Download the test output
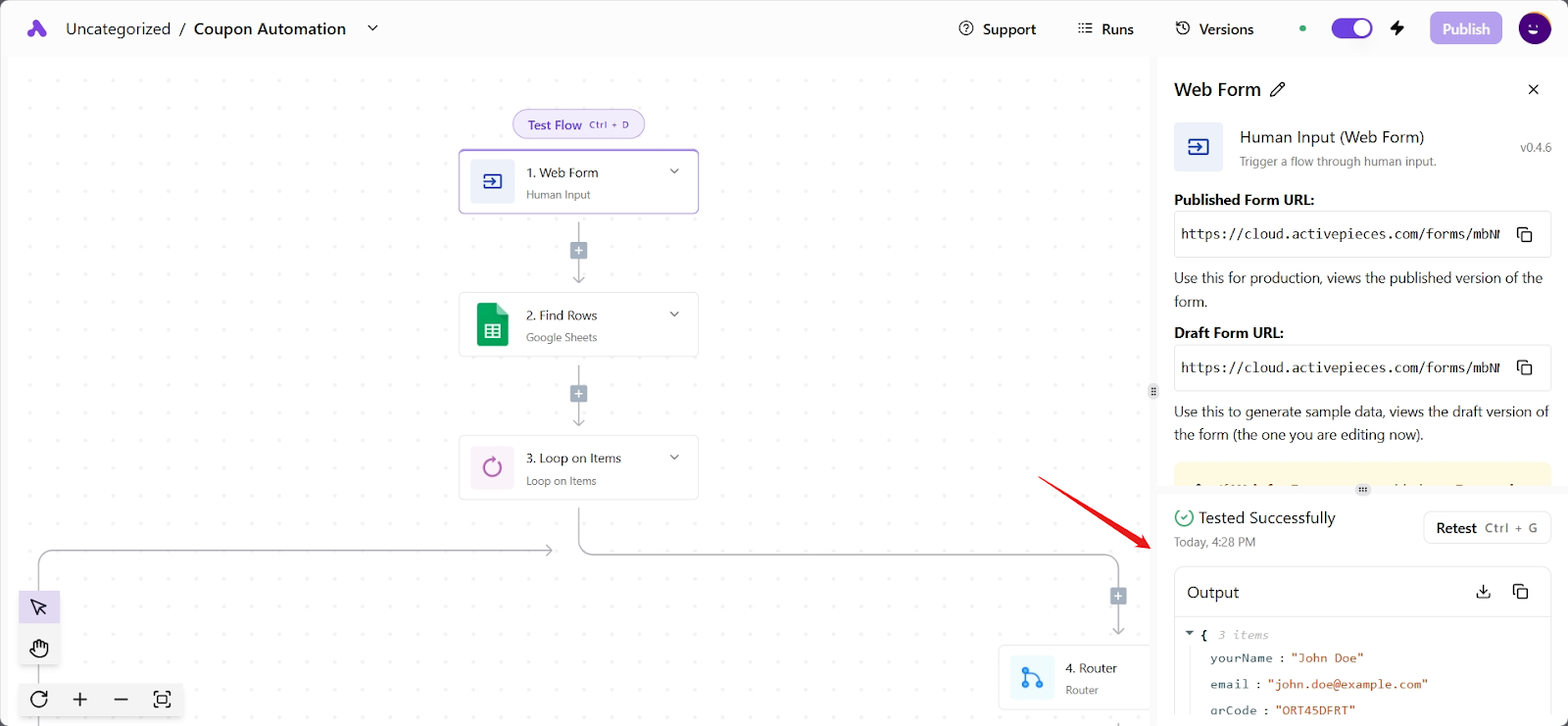Viewport: 1568px width, 726px height. 1483,592
